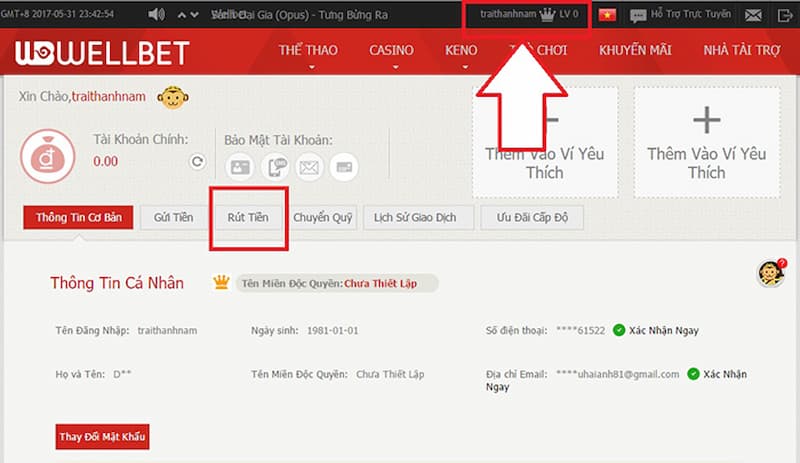Click the Thay Đổi Mật Khẩu button

click(103, 437)
